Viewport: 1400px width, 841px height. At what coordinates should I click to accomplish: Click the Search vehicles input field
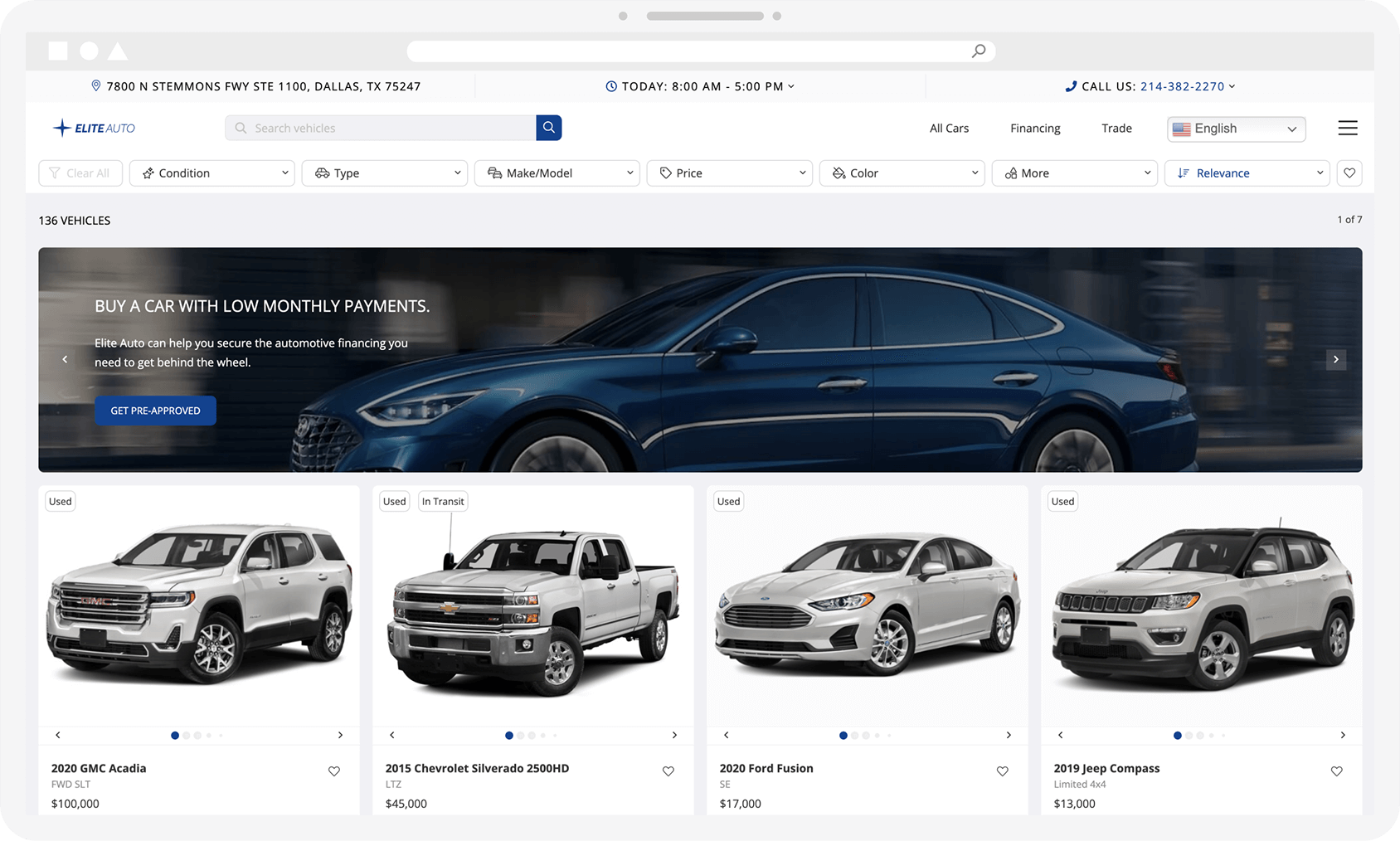coord(381,128)
